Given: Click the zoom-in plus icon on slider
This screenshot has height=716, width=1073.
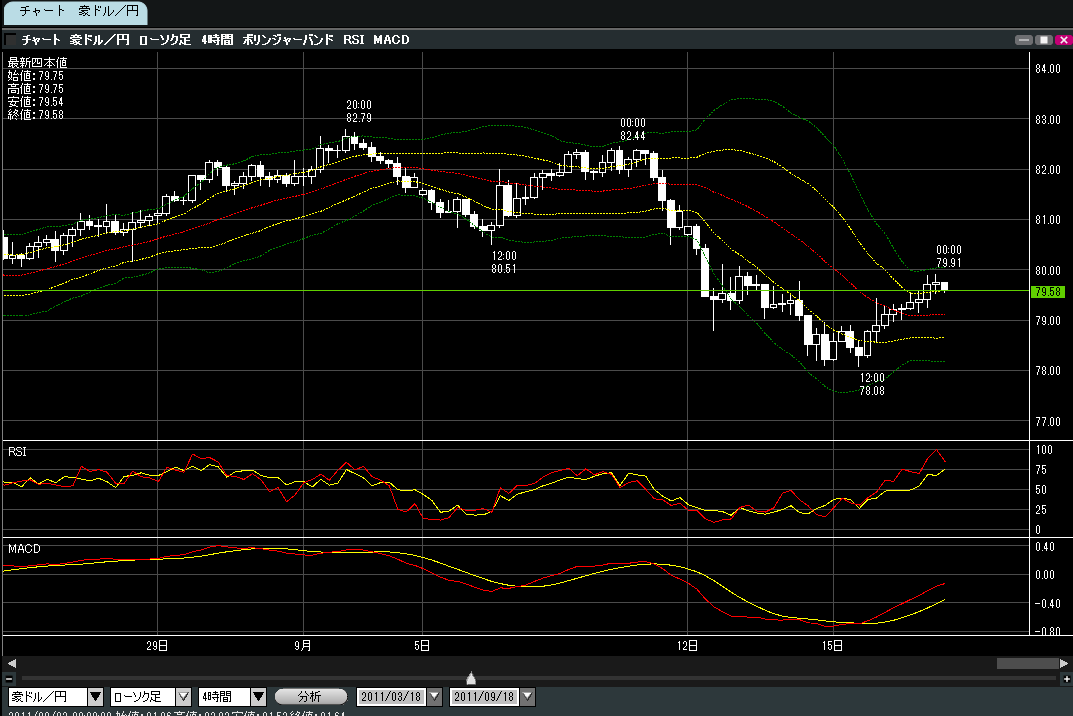Looking at the screenshot, I should tap(1065, 679).
